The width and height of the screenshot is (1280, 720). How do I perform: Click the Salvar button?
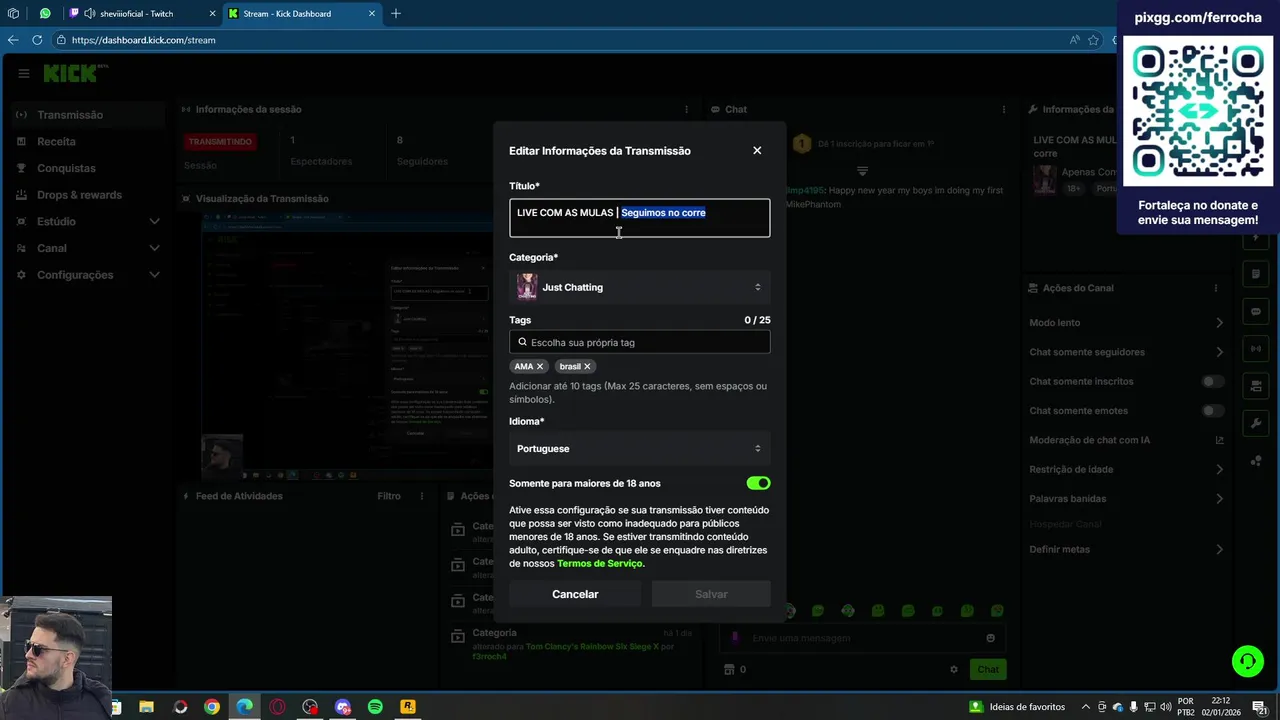[x=711, y=594]
